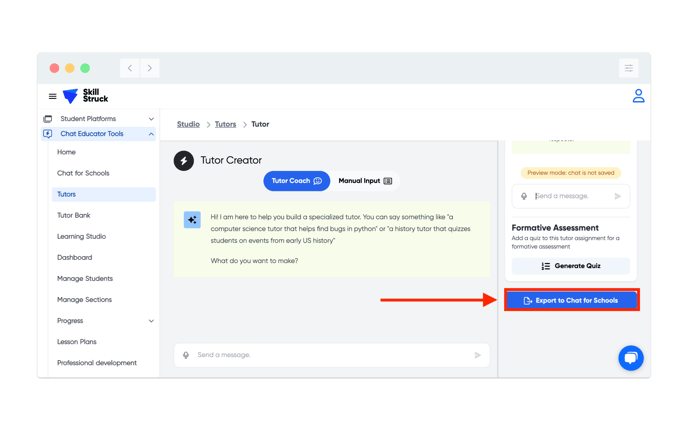Click Preview mode chat not saved badge

(571, 173)
